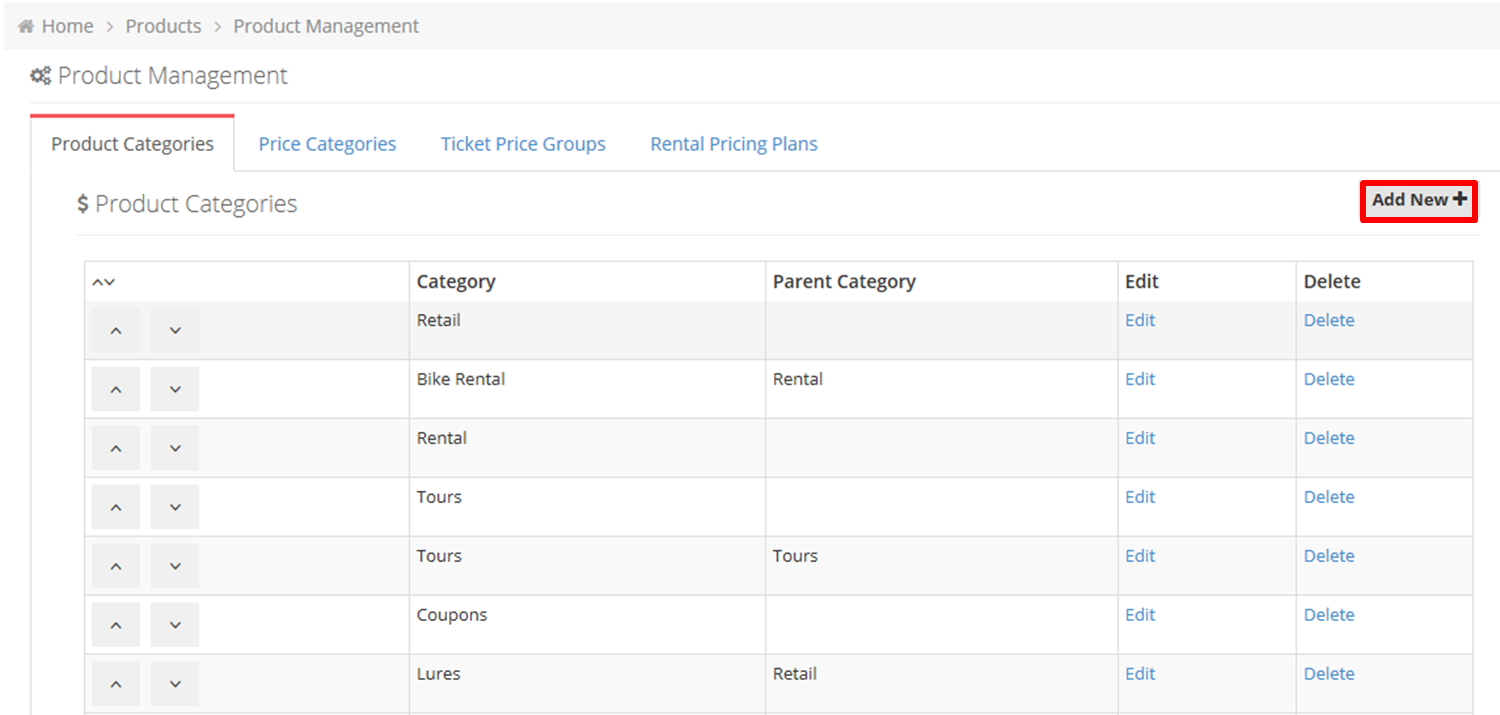Open Products in the breadcrumb
1500x715 pixels.
coord(163,27)
